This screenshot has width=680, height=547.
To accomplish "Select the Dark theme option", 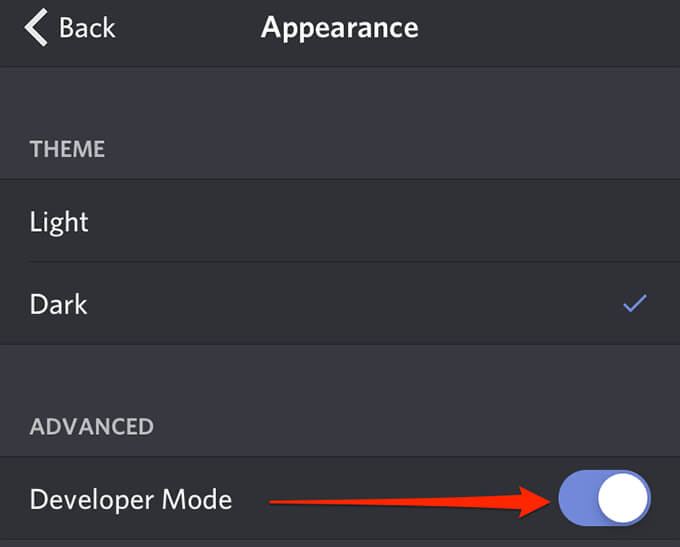I will click(59, 304).
